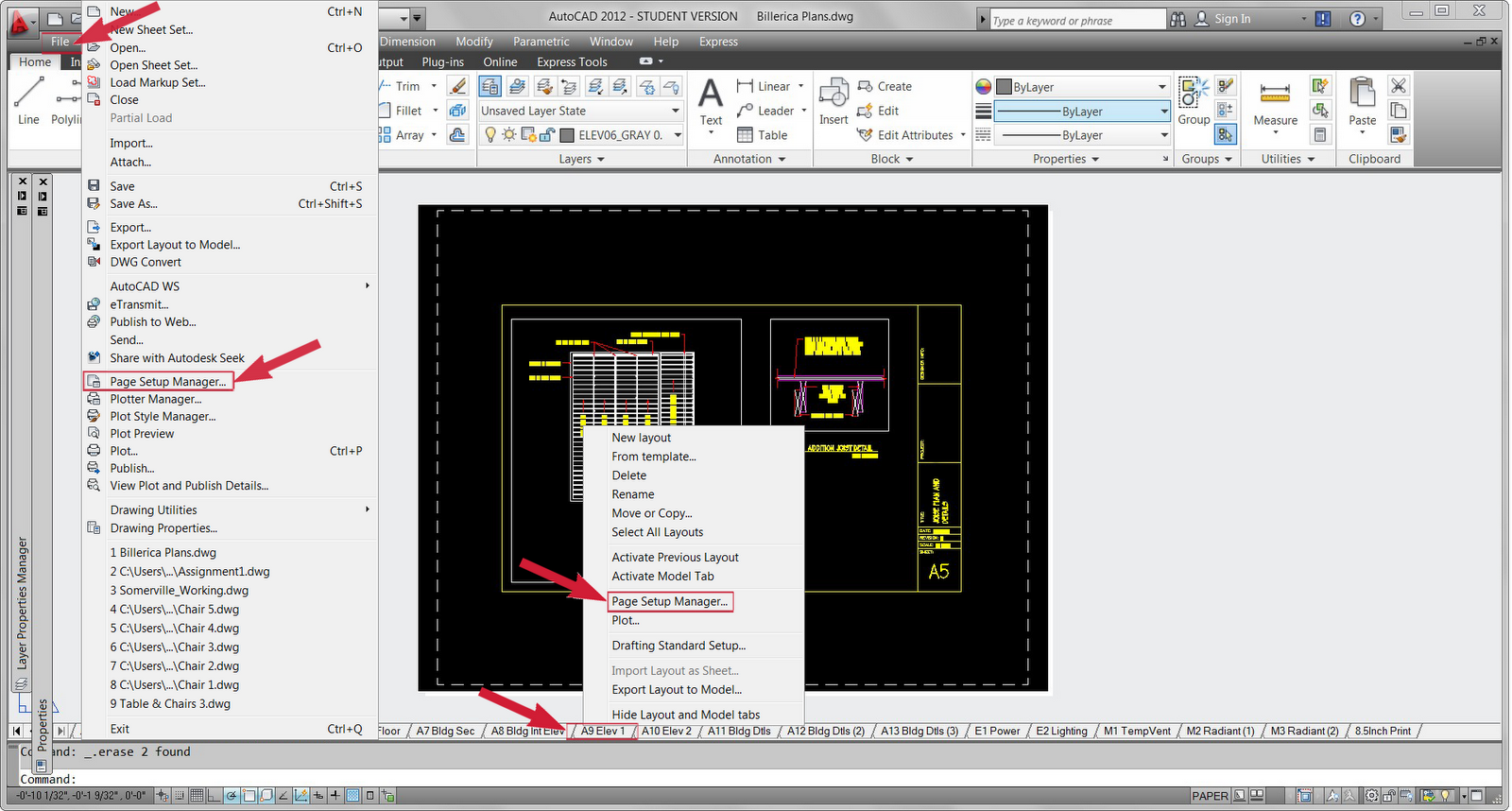Image resolution: width=1512 pixels, height=811 pixels.
Task: Open the Trim tool dropdown arrow
Action: (x=434, y=86)
